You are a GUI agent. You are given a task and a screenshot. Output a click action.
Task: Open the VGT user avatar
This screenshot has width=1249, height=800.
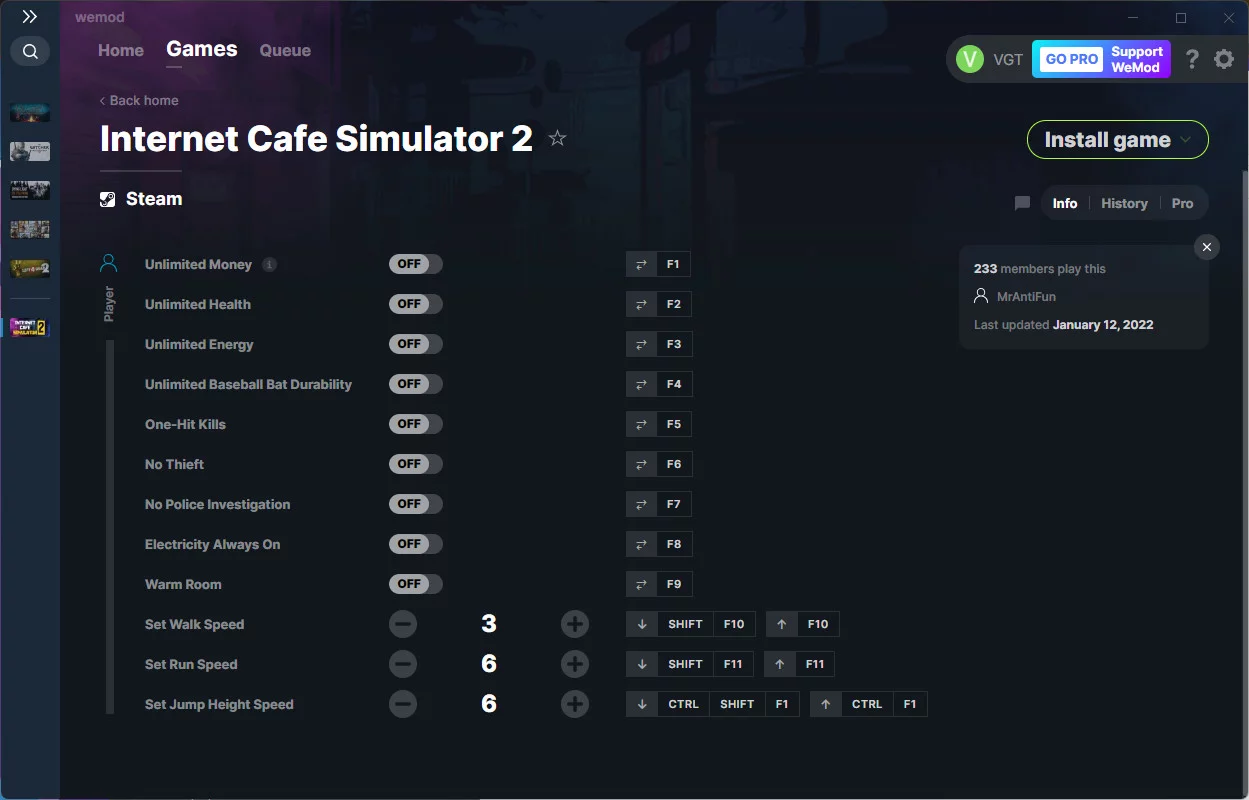point(970,59)
